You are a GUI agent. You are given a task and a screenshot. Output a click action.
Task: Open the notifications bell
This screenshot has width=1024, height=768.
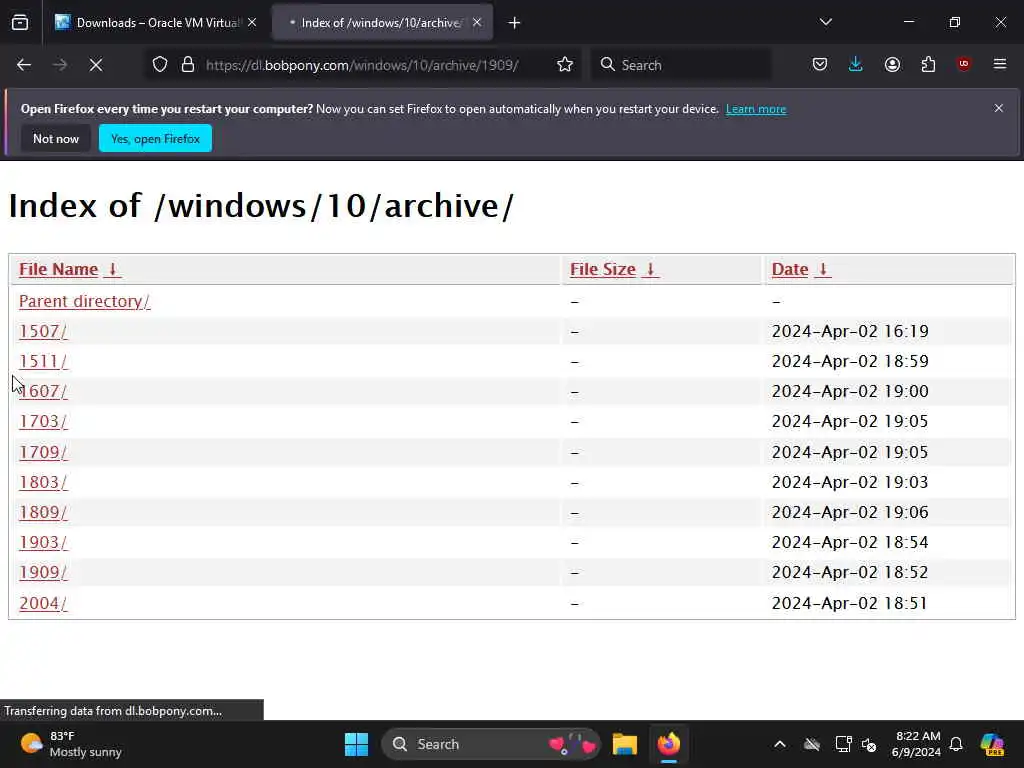click(x=956, y=744)
